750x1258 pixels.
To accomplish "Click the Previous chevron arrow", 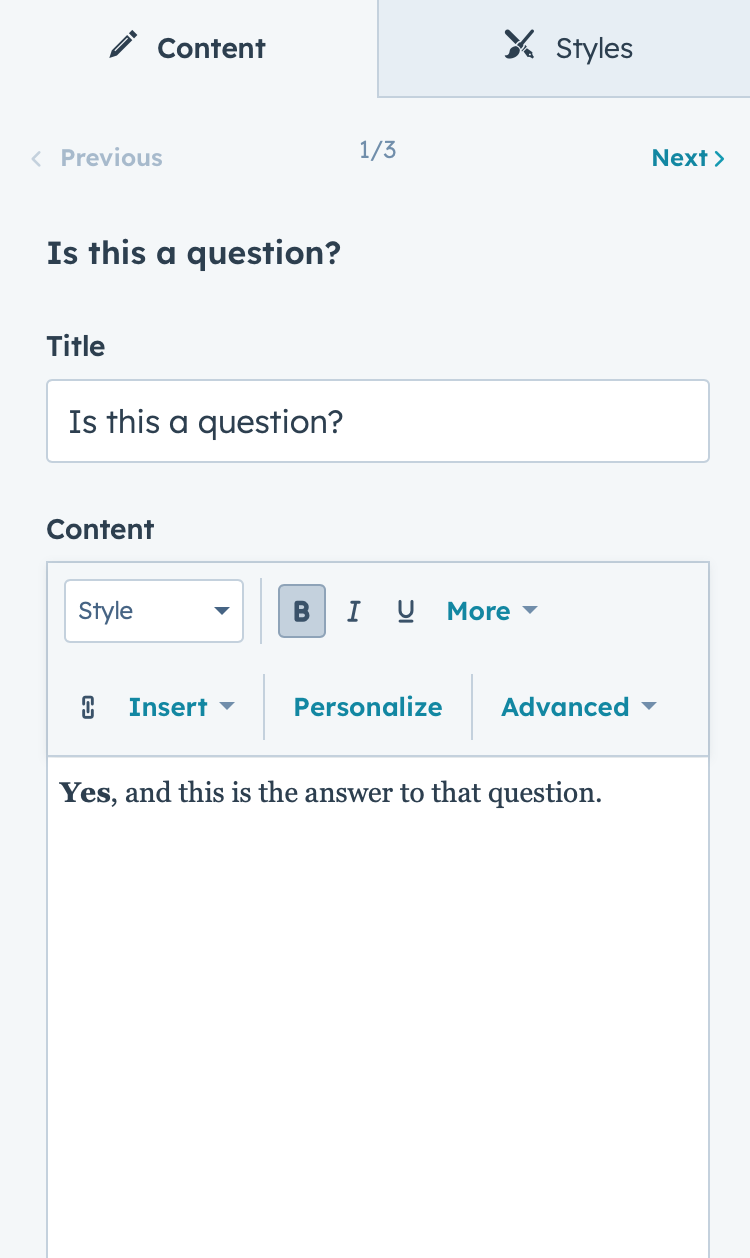I will (x=37, y=158).
